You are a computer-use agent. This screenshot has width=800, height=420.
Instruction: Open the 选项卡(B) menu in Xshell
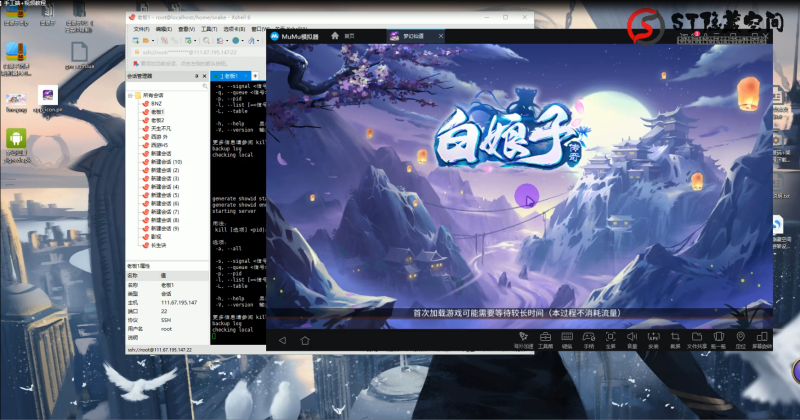[234, 29]
